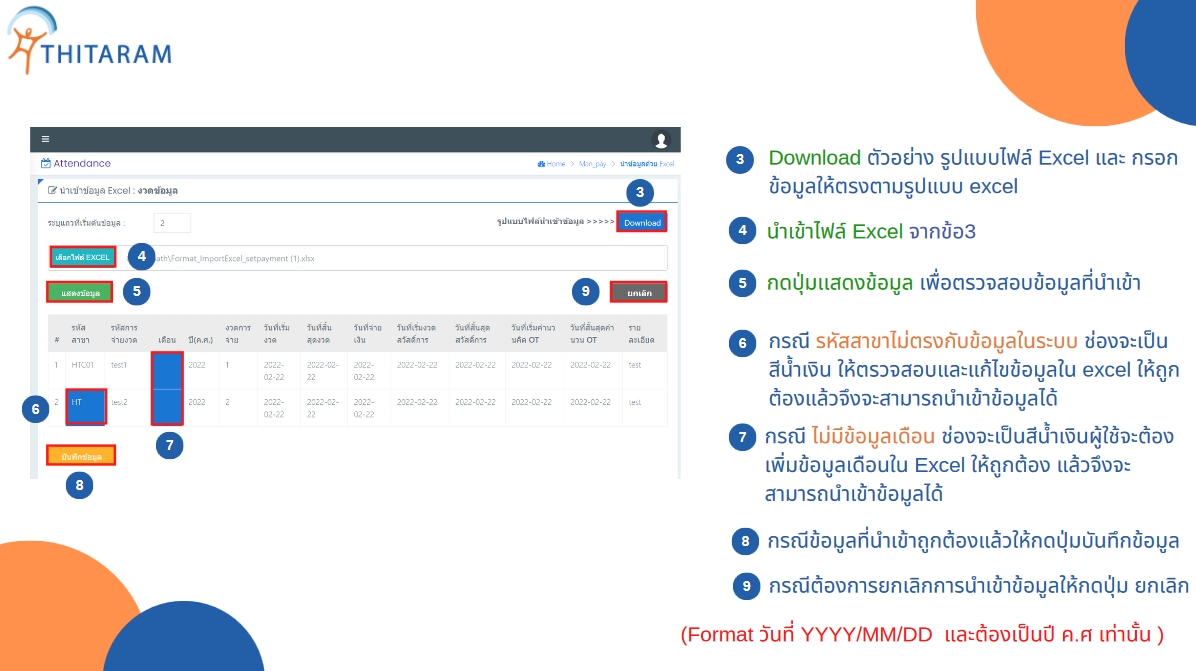Open the Home breadcrumb link
The width and height of the screenshot is (1196, 671).
click(x=555, y=163)
